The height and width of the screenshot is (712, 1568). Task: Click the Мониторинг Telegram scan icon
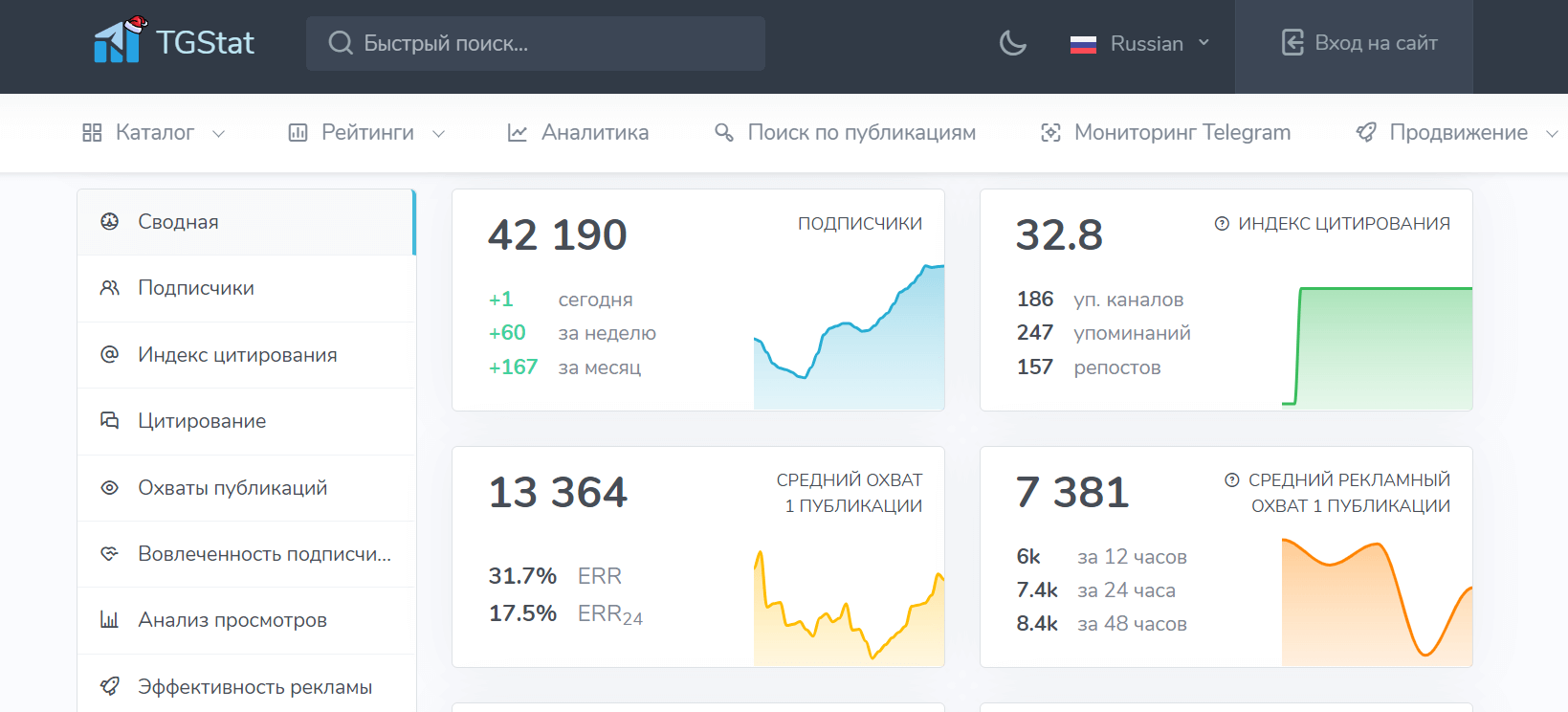[x=1050, y=133]
